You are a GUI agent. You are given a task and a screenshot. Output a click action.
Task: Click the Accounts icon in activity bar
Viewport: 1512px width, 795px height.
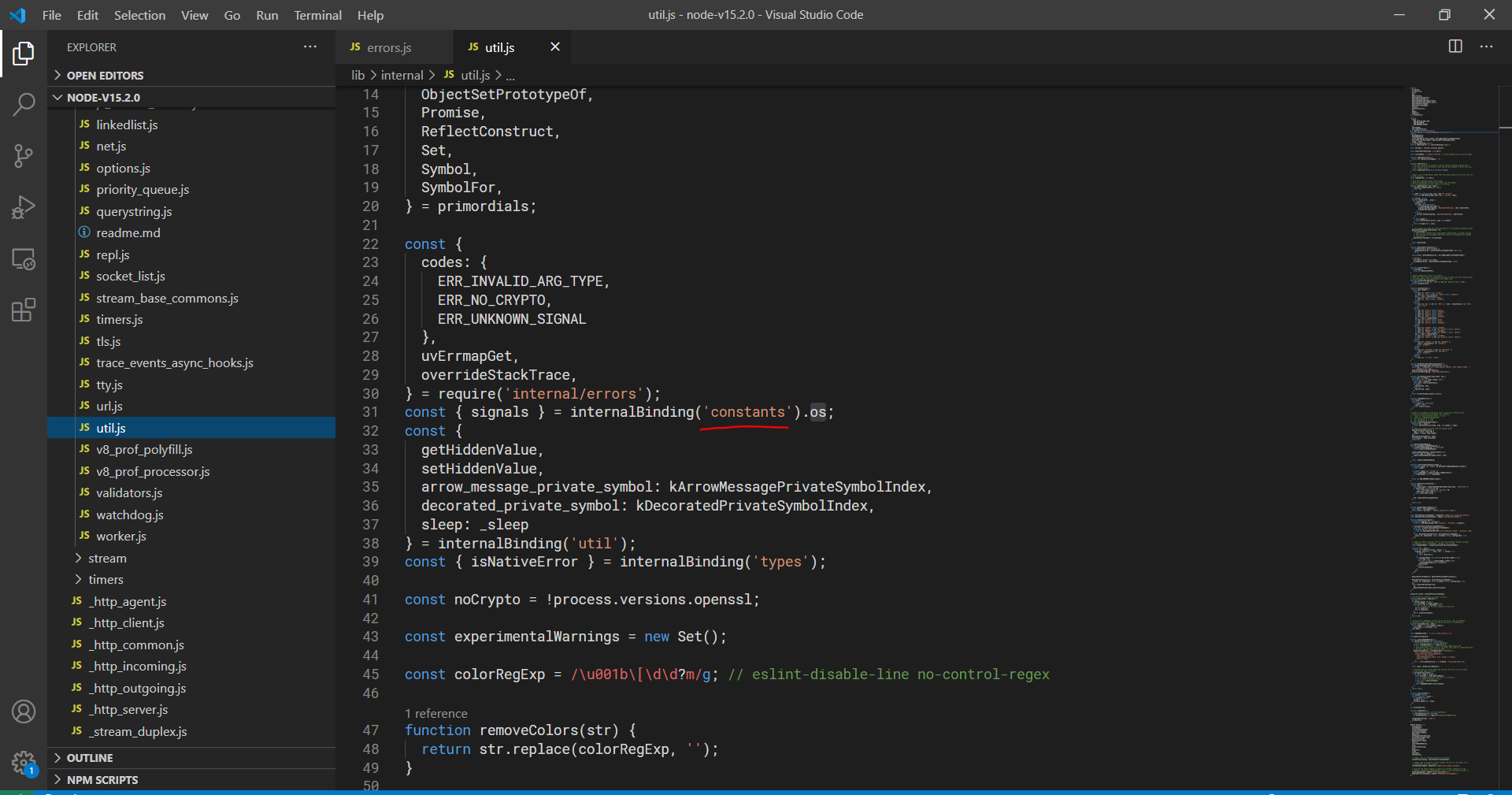tap(24, 711)
